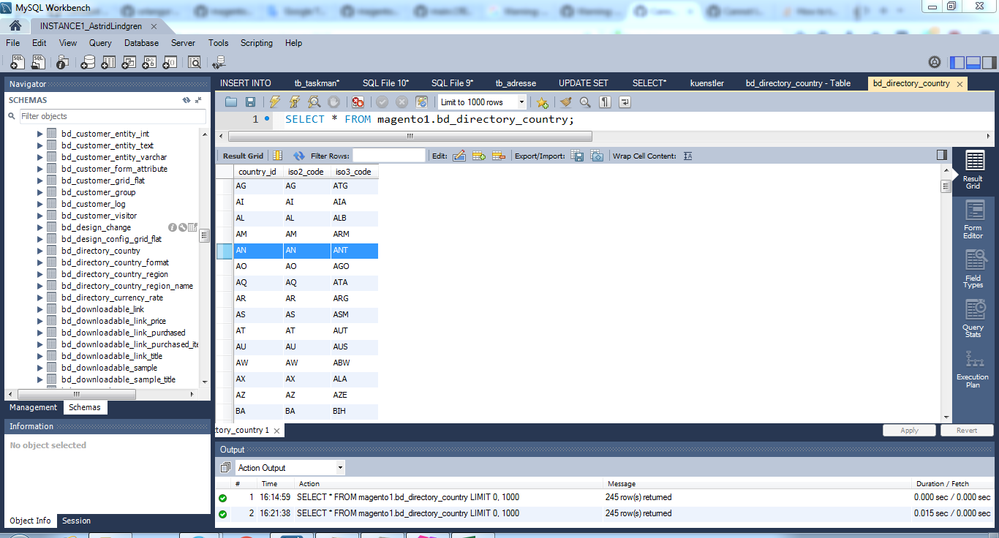Click the Revert button
Screen dimensions: 999x538
point(967,430)
